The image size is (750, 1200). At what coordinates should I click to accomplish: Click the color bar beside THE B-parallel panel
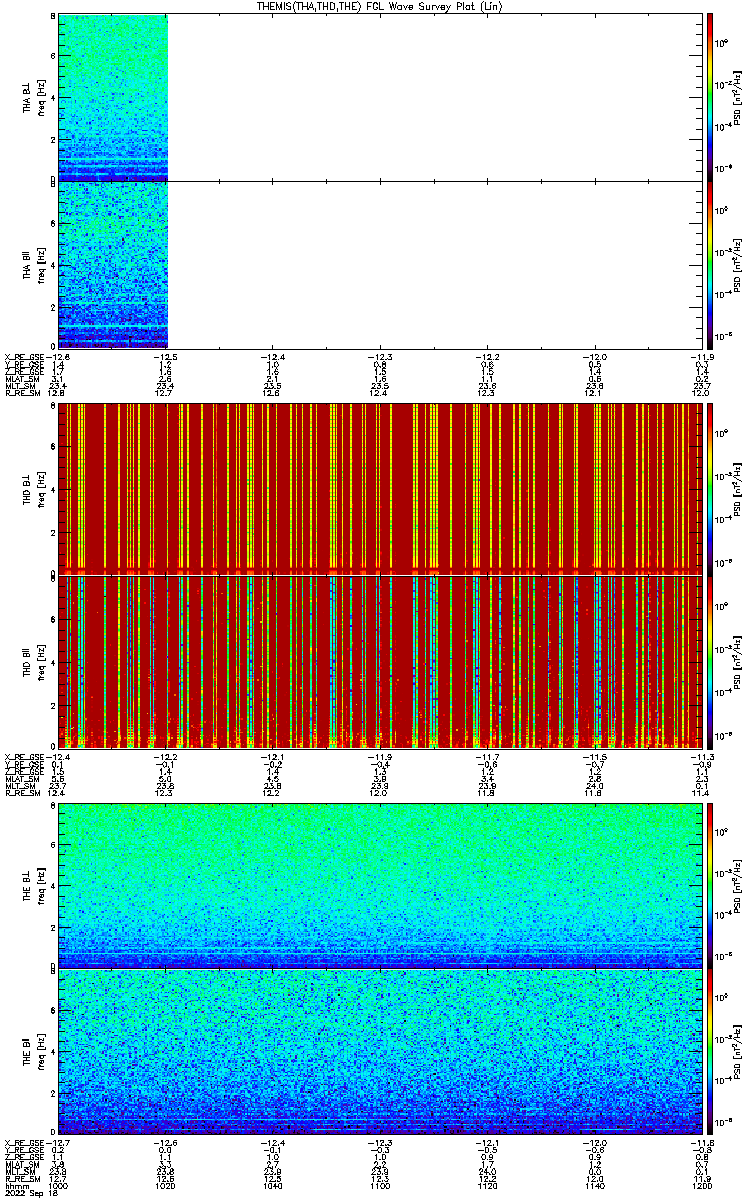click(x=709, y=1051)
